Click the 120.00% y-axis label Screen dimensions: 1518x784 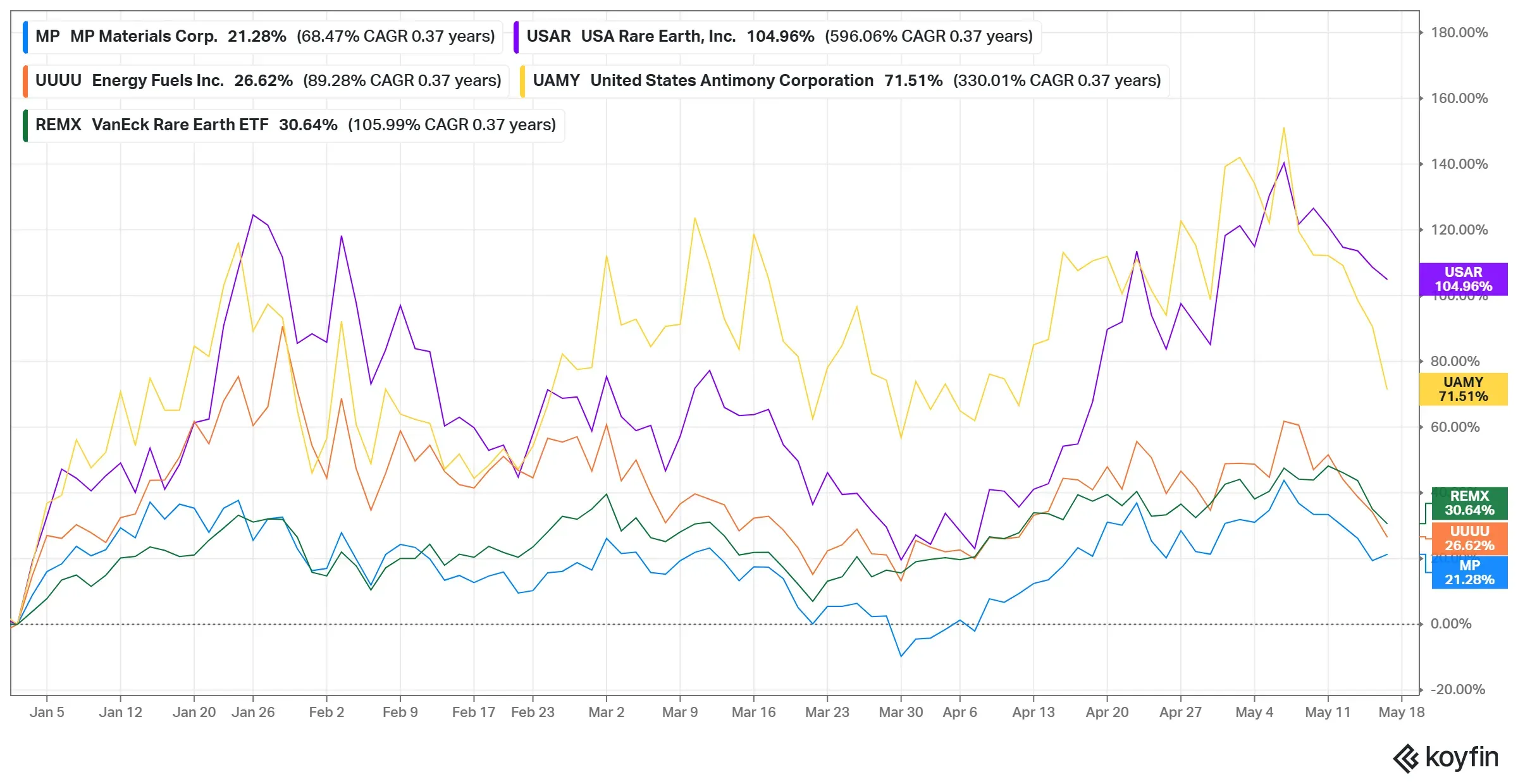[x=1459, y=230]
